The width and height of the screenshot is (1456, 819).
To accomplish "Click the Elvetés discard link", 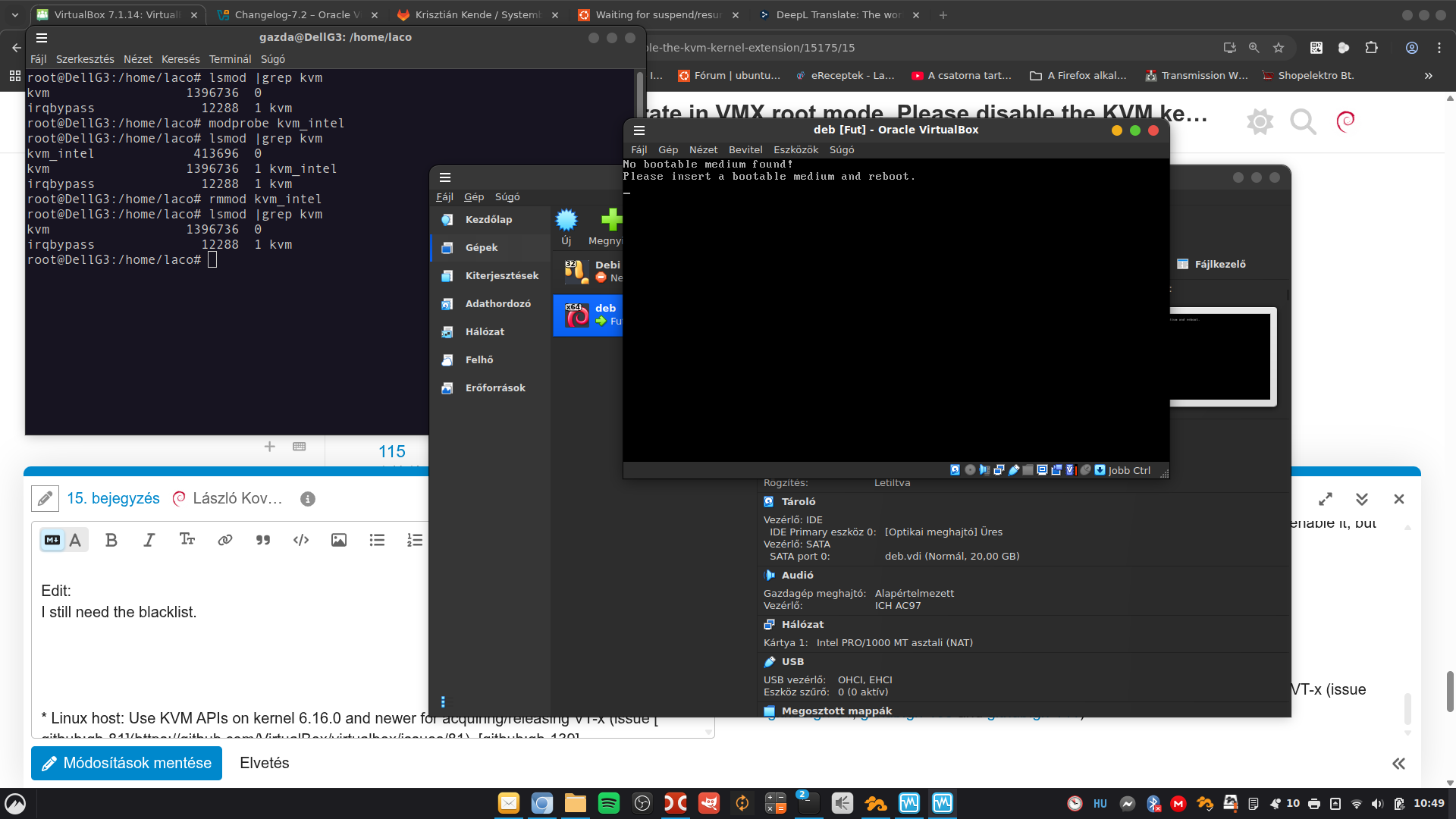I will coord(264,763).
